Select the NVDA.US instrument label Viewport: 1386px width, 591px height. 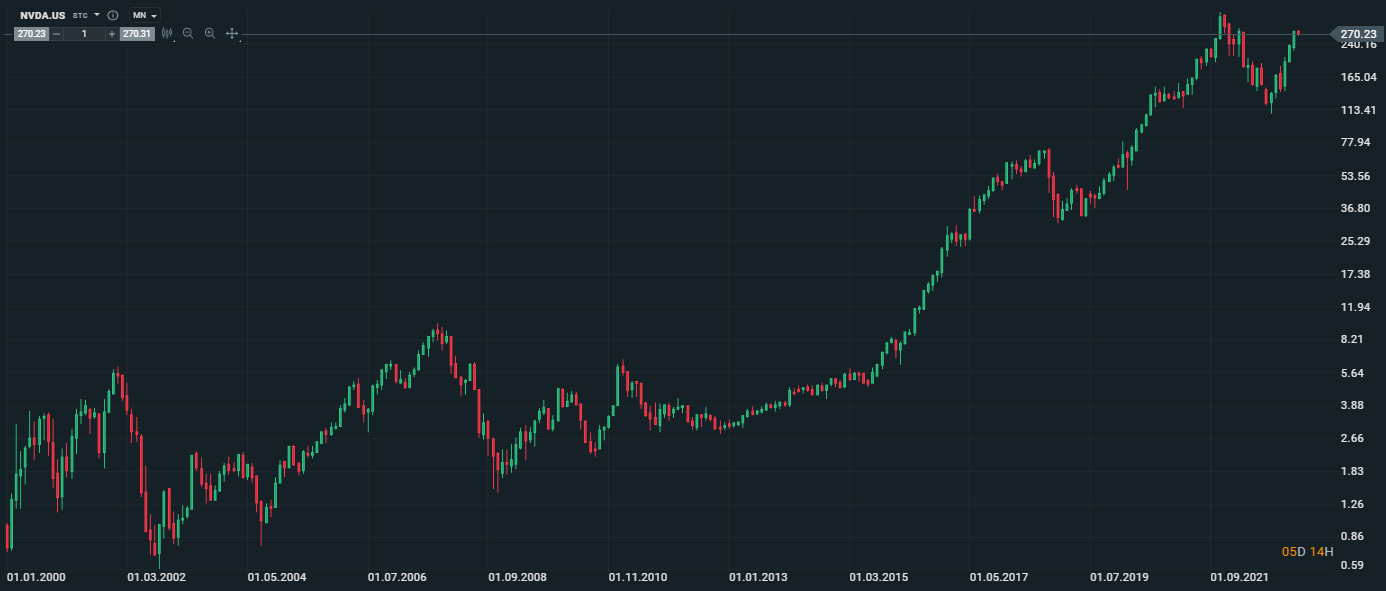pyautogui.click(x=43, y=15)
